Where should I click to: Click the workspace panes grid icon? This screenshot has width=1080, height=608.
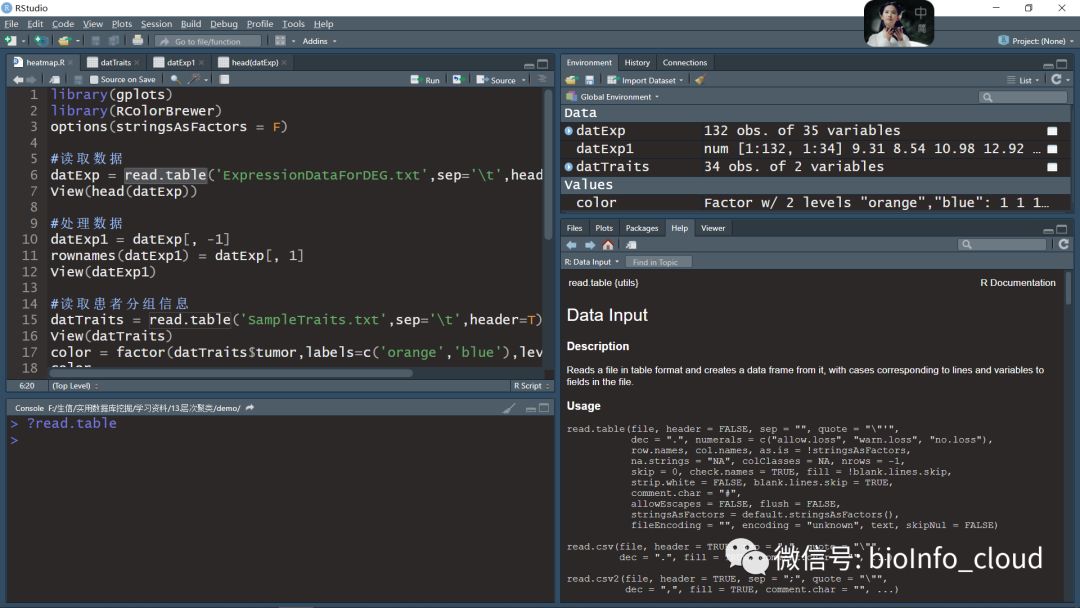280,41
